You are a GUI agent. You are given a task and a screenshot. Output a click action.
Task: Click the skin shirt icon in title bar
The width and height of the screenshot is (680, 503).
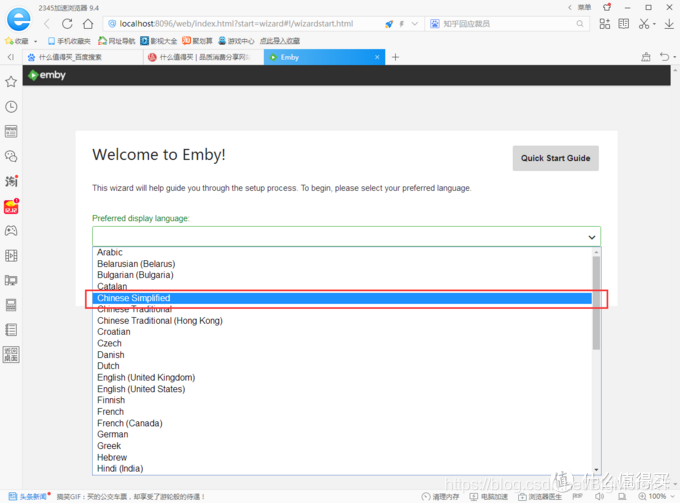point(606,7)
